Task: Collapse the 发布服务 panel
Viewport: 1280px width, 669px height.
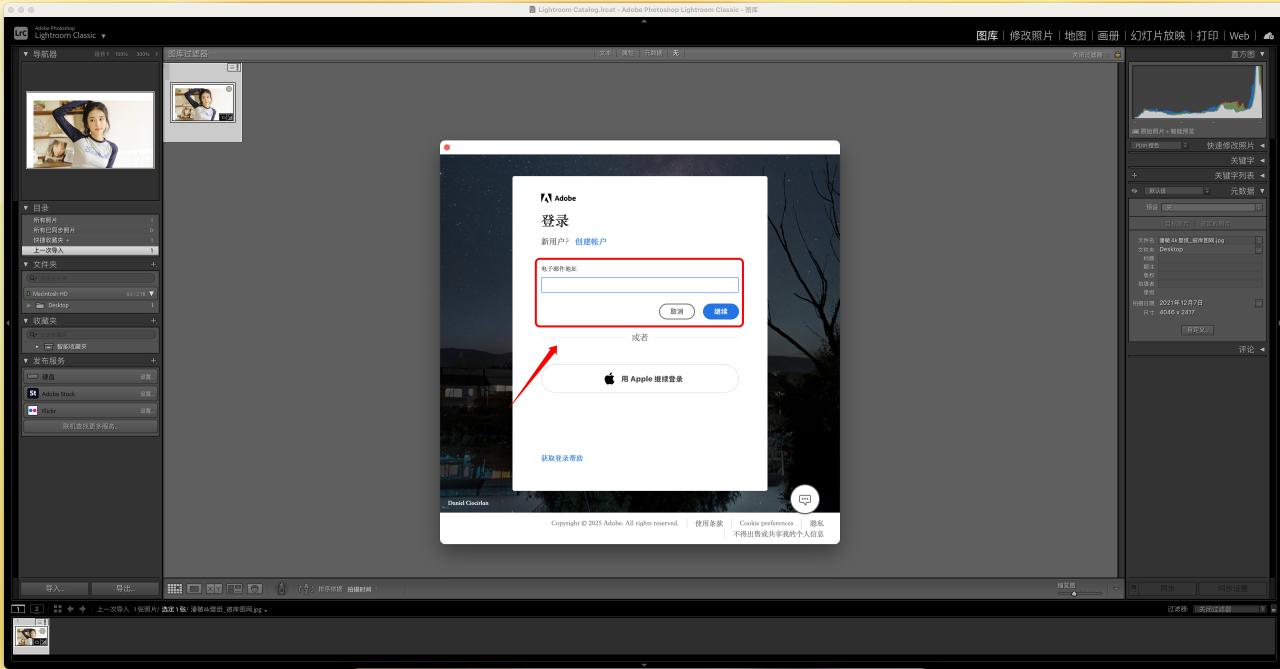Action: point(26,360)
